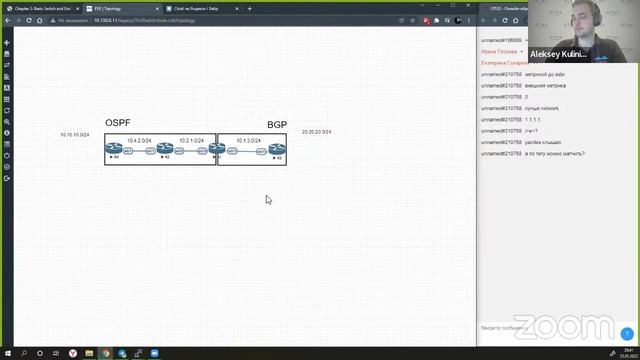Open the info Status icon in sidebar
This screenshot has height=360, width=640.
7,133
